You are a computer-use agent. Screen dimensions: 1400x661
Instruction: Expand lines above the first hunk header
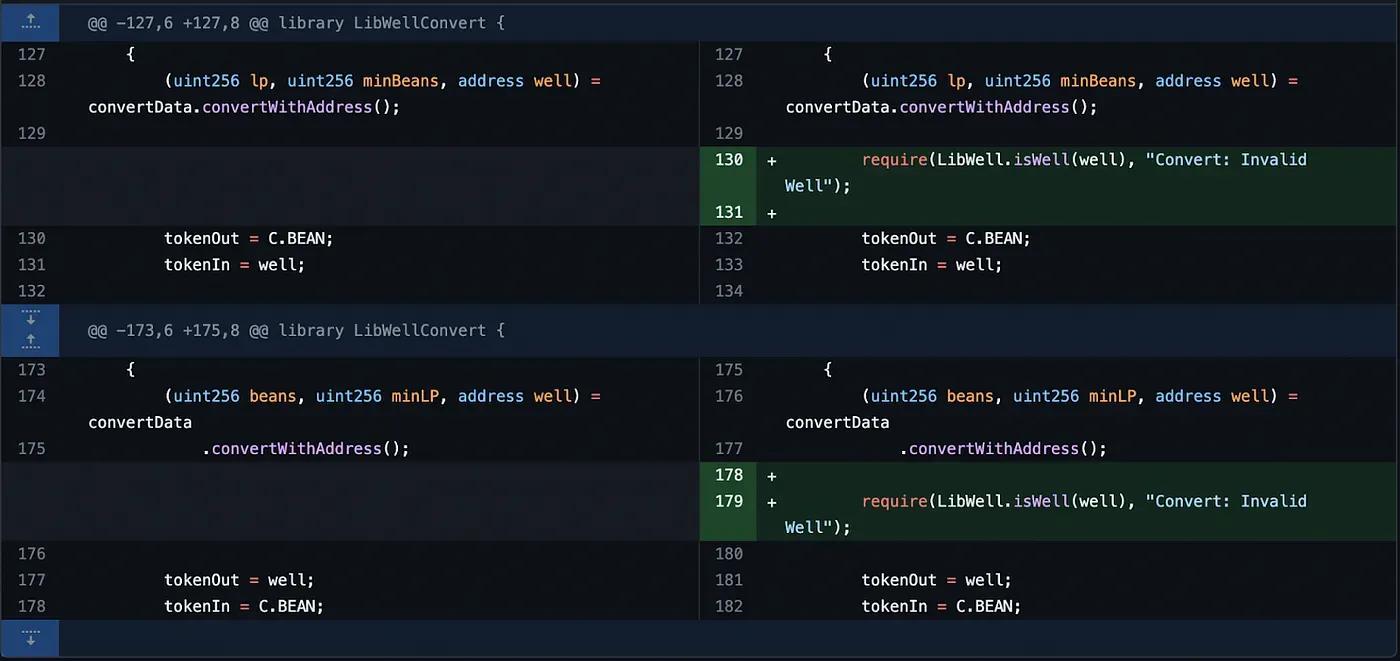pos(30,21)
